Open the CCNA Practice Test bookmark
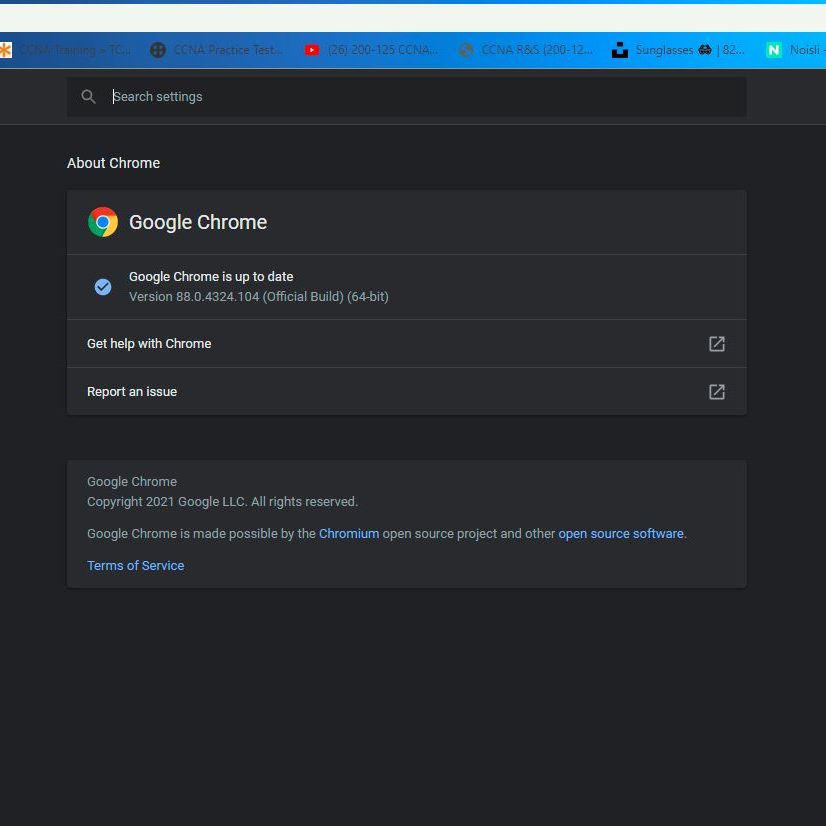The height and width of the screenshot is (826, 826). [217, 50]
